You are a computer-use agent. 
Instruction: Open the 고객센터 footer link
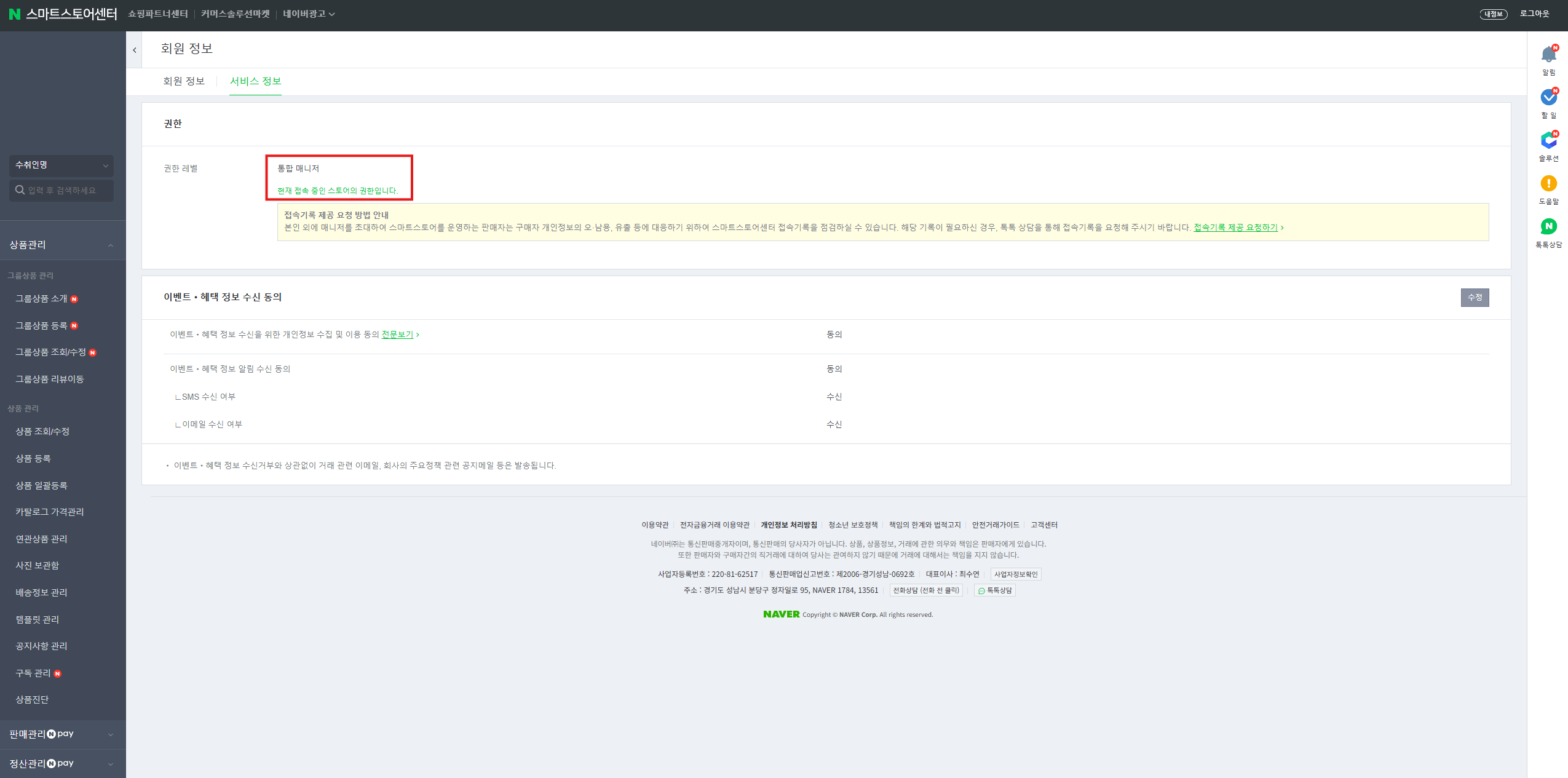pos(1044,525)
